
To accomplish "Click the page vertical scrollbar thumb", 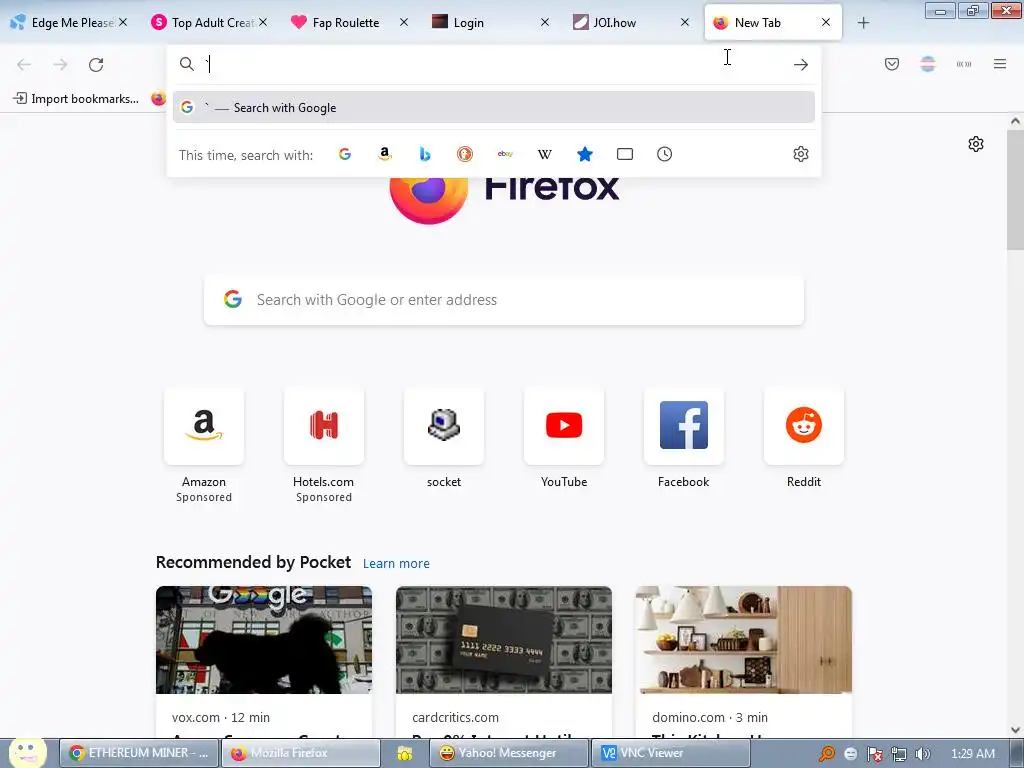I will (1015, 189).
